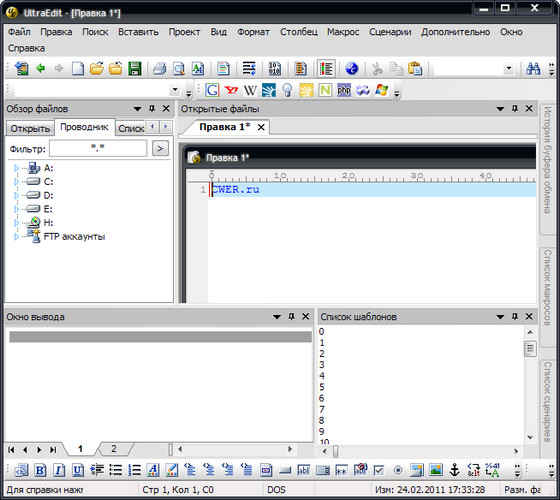Open the Открыть tab in file view

coord(30,129)
